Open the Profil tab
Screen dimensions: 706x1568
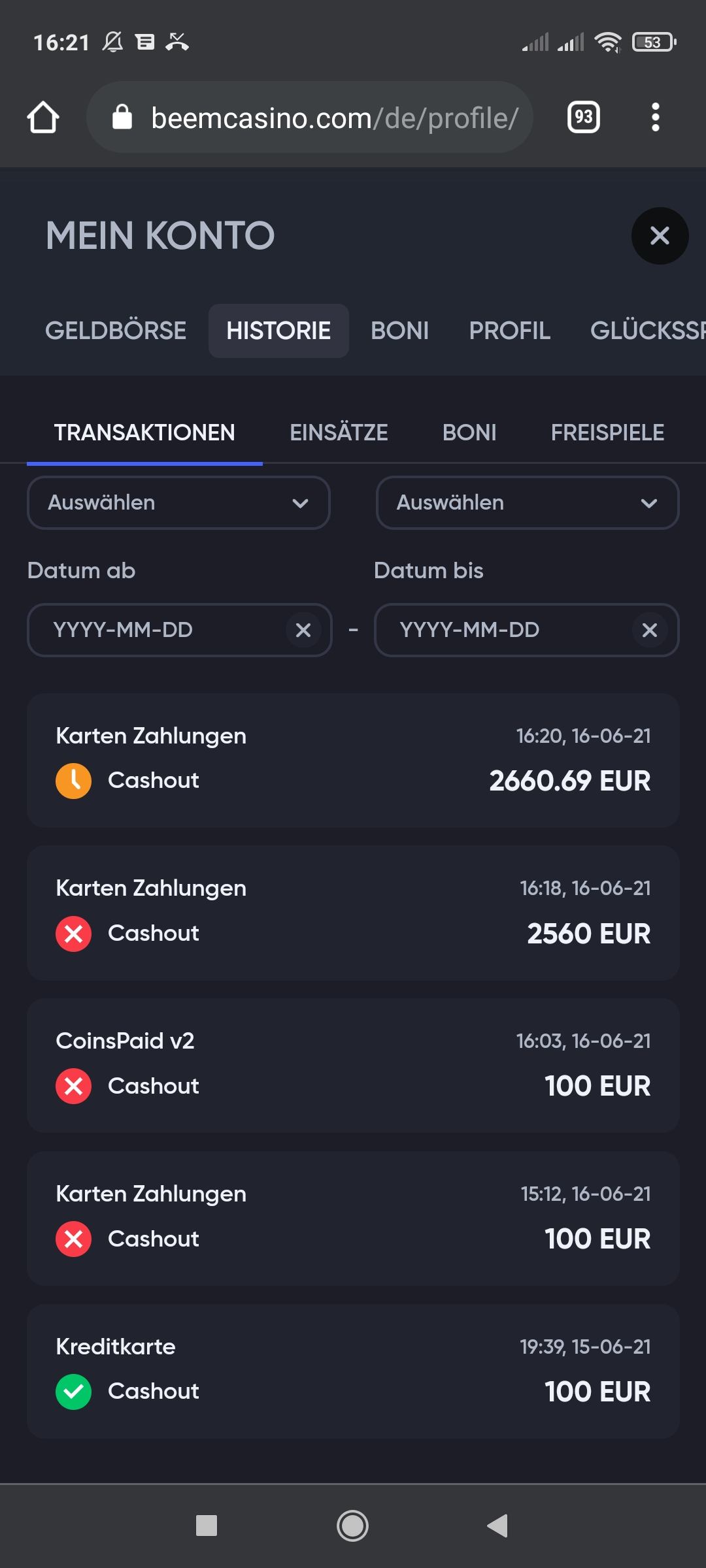pos(509,331)
